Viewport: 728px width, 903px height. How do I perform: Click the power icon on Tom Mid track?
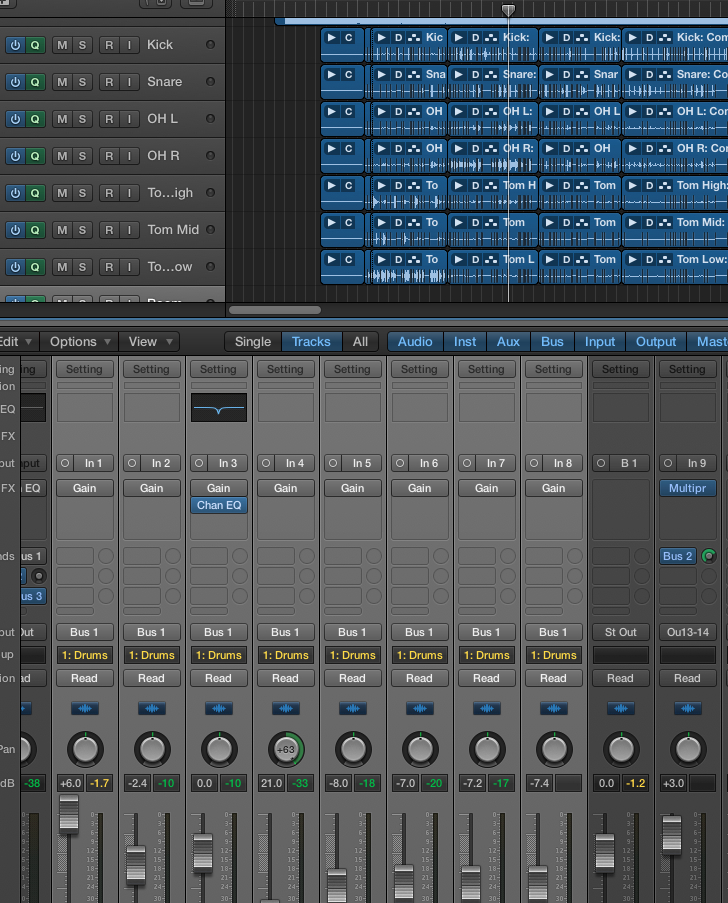[15, 230]
